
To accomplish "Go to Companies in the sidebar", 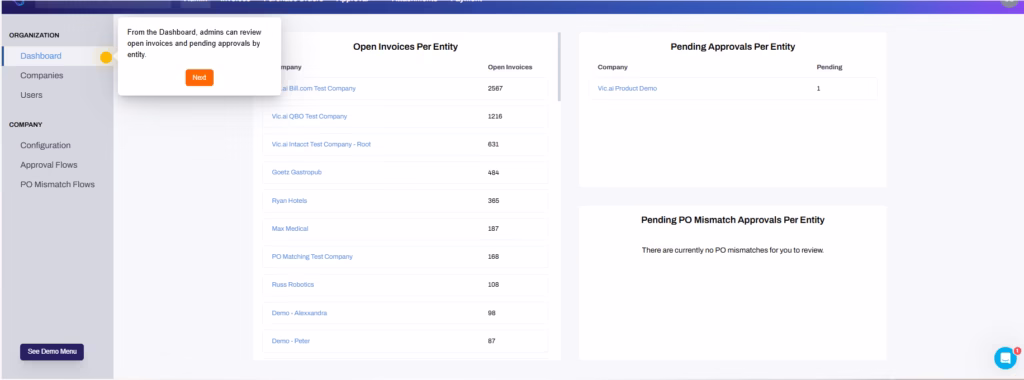I will [42, 76].
